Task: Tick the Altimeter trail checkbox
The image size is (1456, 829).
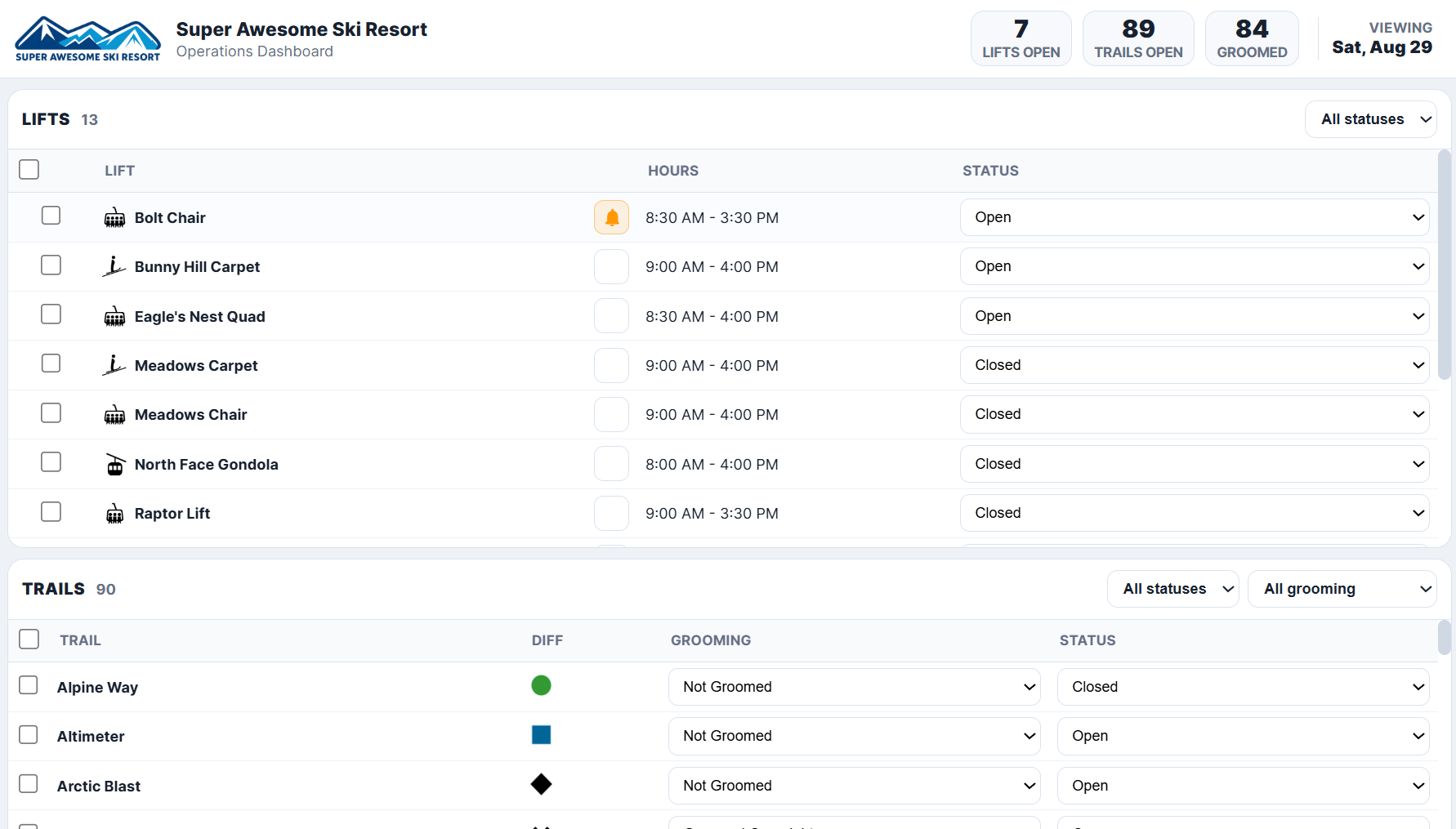Action: (29, 734)
